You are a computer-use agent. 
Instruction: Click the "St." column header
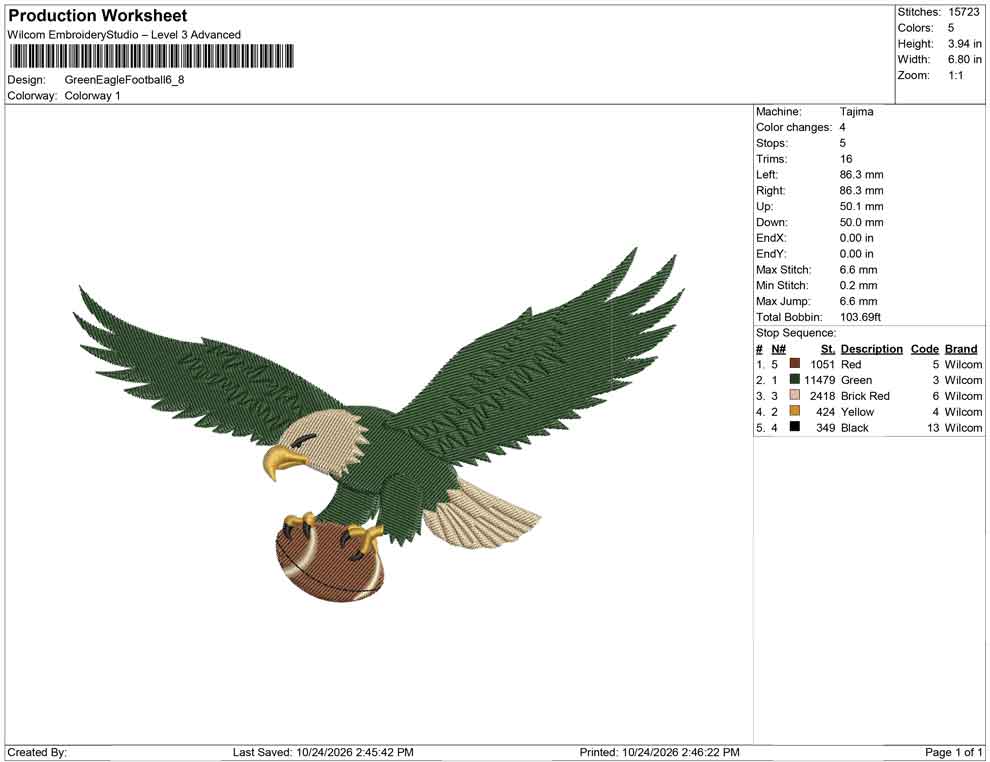tap(828, 348)
